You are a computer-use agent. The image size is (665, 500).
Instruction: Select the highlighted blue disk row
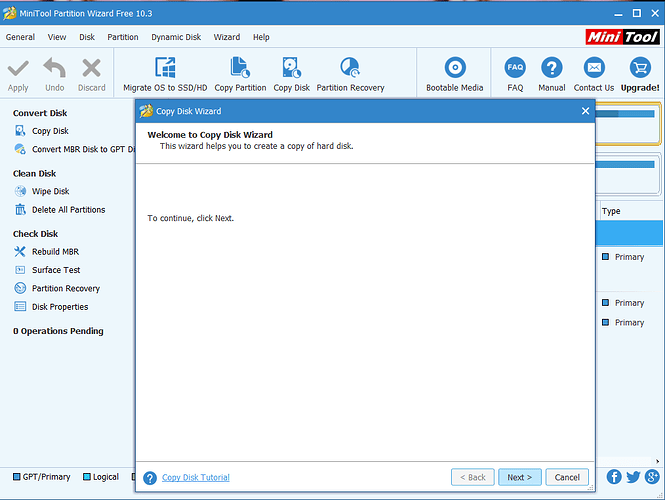point(629,232)
